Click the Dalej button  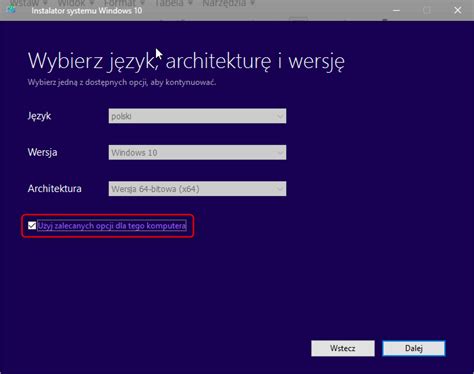point(414,348)
